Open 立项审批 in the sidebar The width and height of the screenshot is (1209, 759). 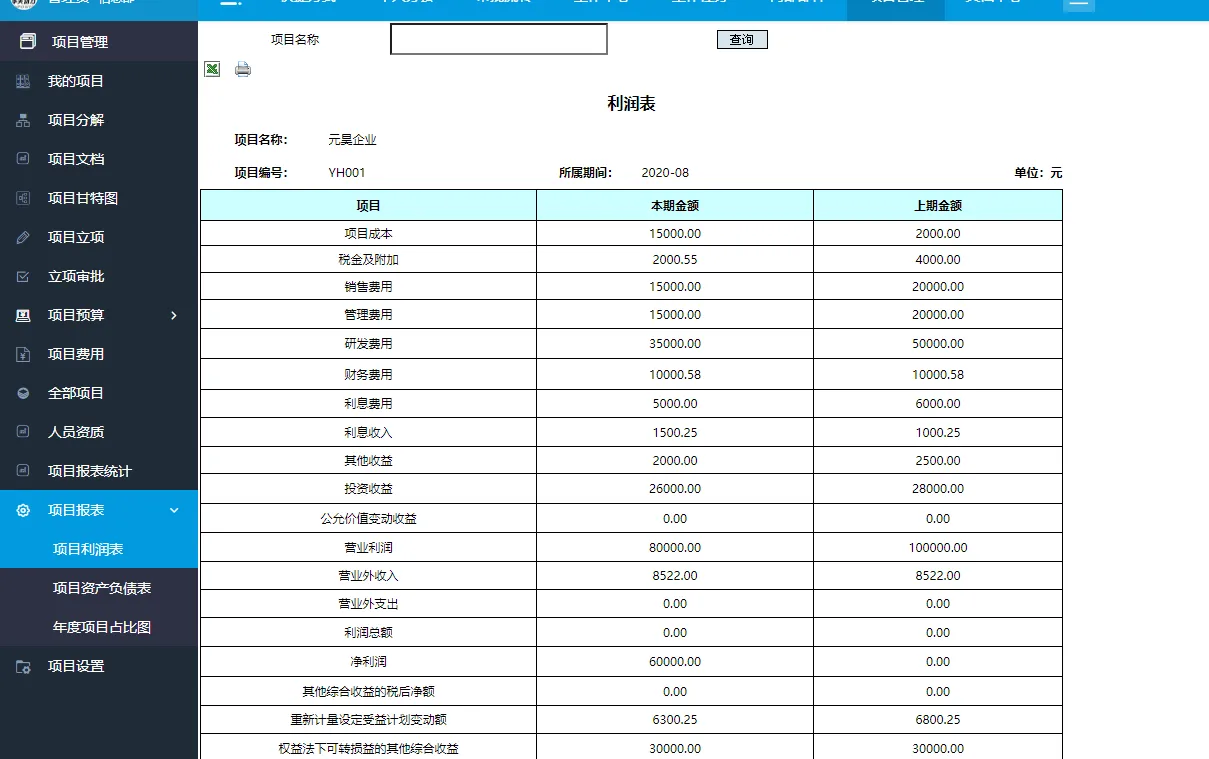coord(76,276)
